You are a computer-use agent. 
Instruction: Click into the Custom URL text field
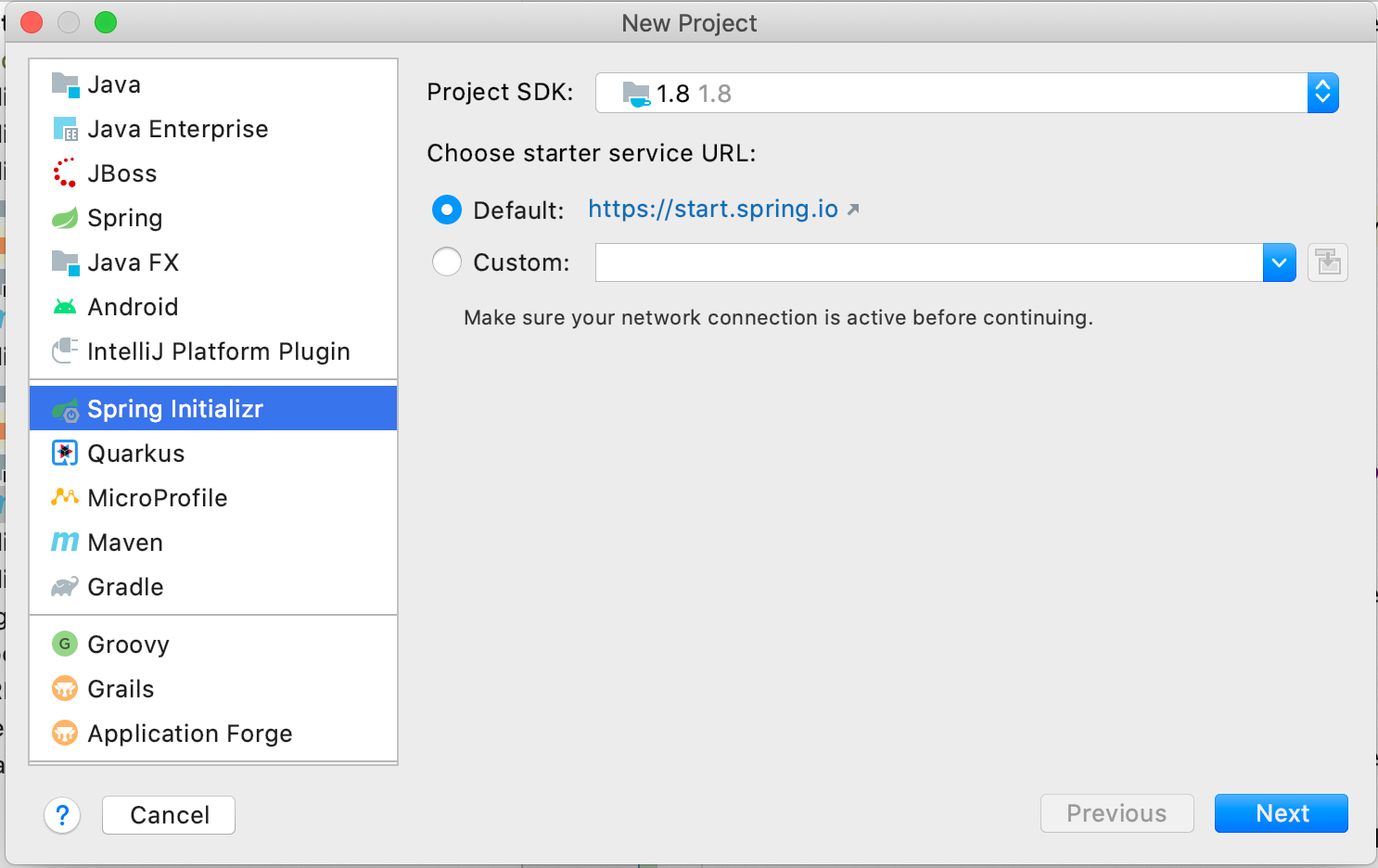click(927, 263)
